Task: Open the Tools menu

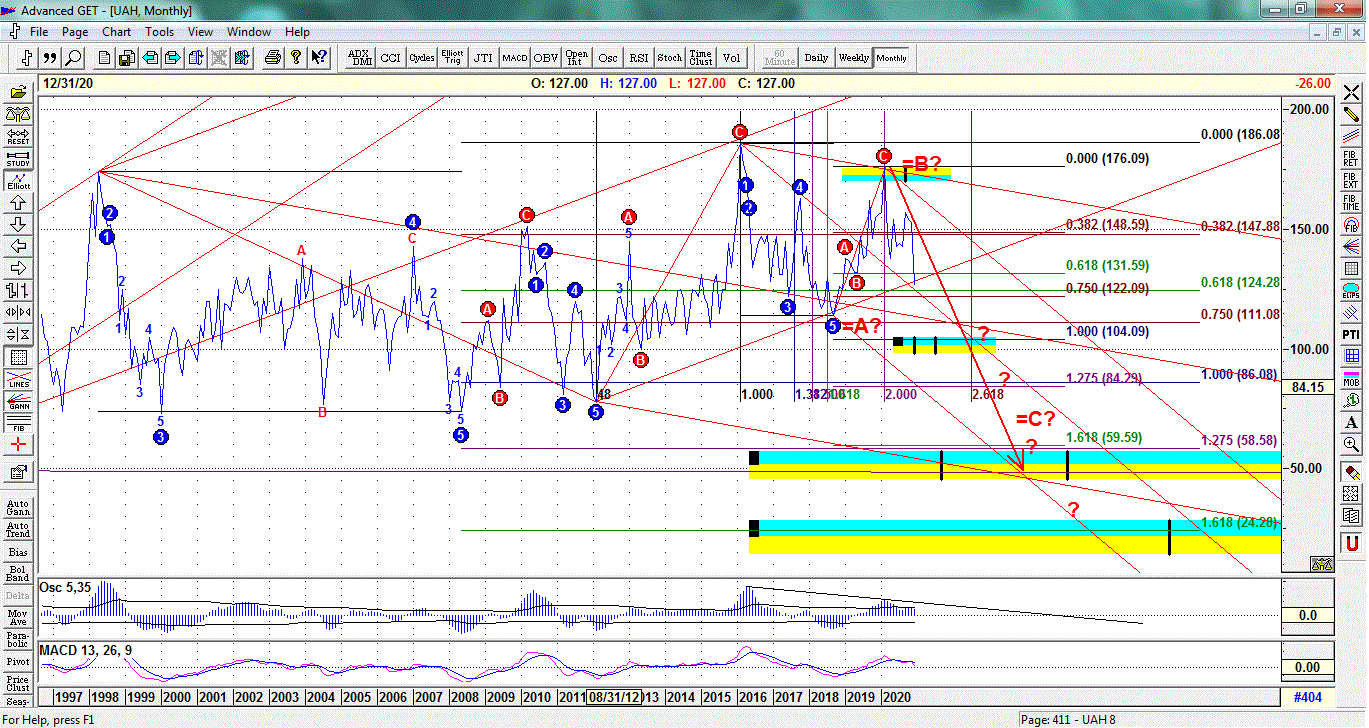Action: click(159, 31)
